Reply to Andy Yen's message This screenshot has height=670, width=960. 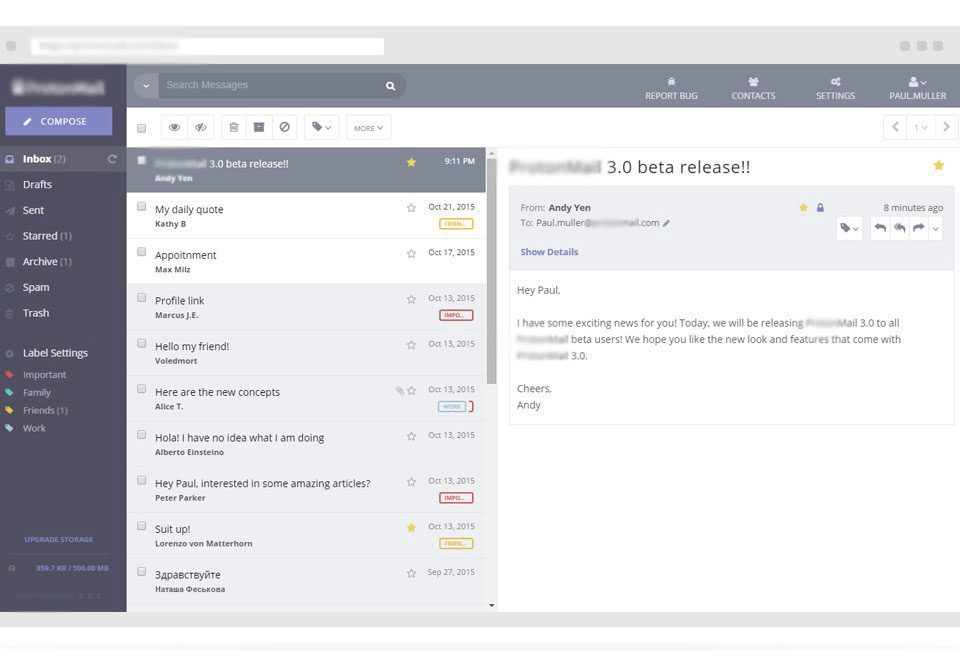(x=880, y=228)
